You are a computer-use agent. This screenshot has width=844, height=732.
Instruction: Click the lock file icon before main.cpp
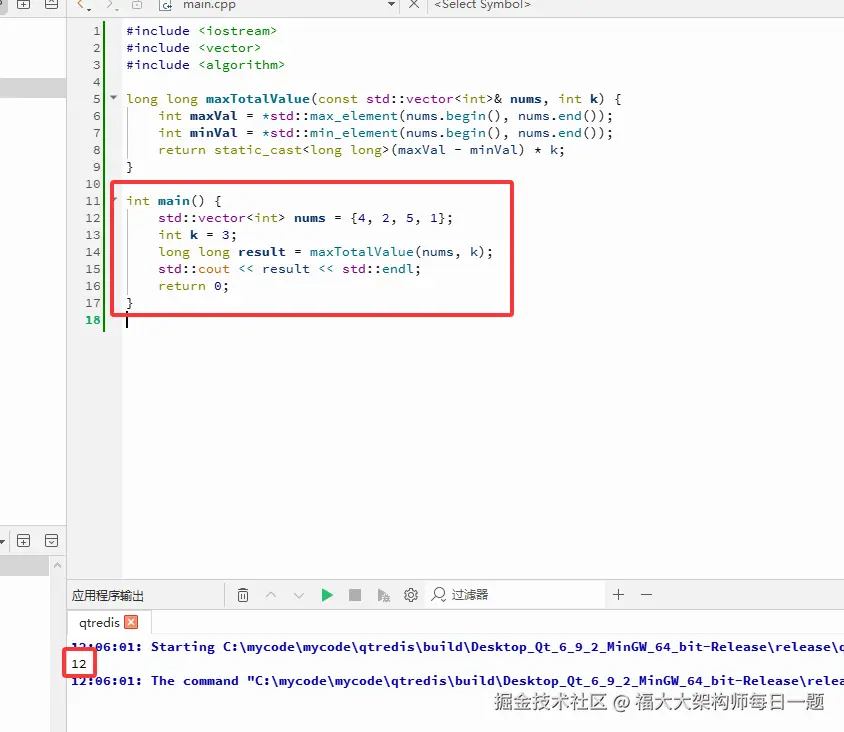pos(137,5)
